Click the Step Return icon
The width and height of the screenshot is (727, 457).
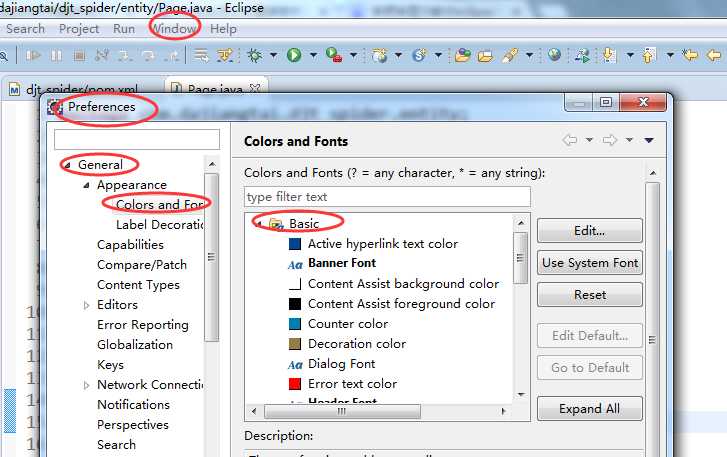coord(172,56)
